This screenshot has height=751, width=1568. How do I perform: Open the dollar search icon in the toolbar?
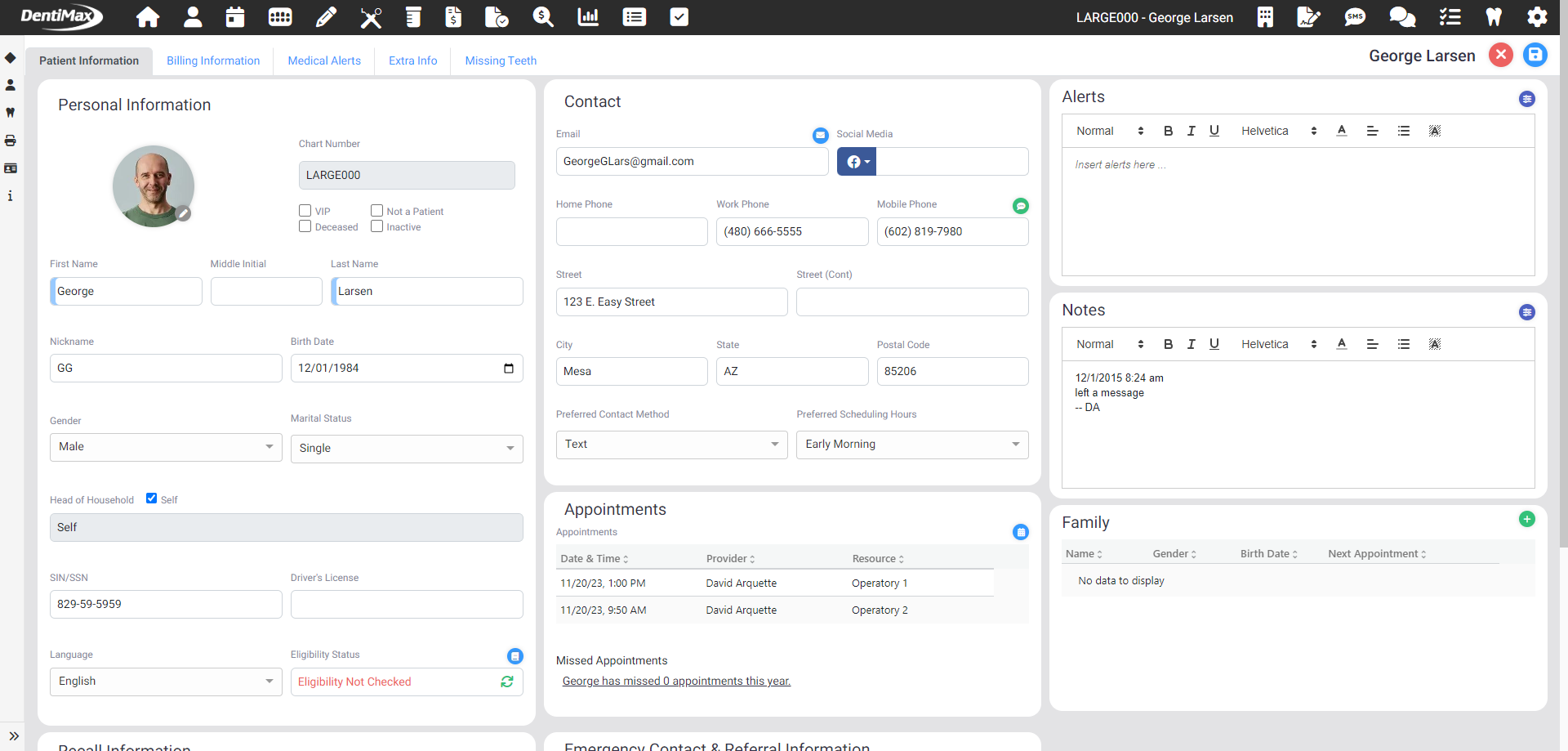[542, 17]
